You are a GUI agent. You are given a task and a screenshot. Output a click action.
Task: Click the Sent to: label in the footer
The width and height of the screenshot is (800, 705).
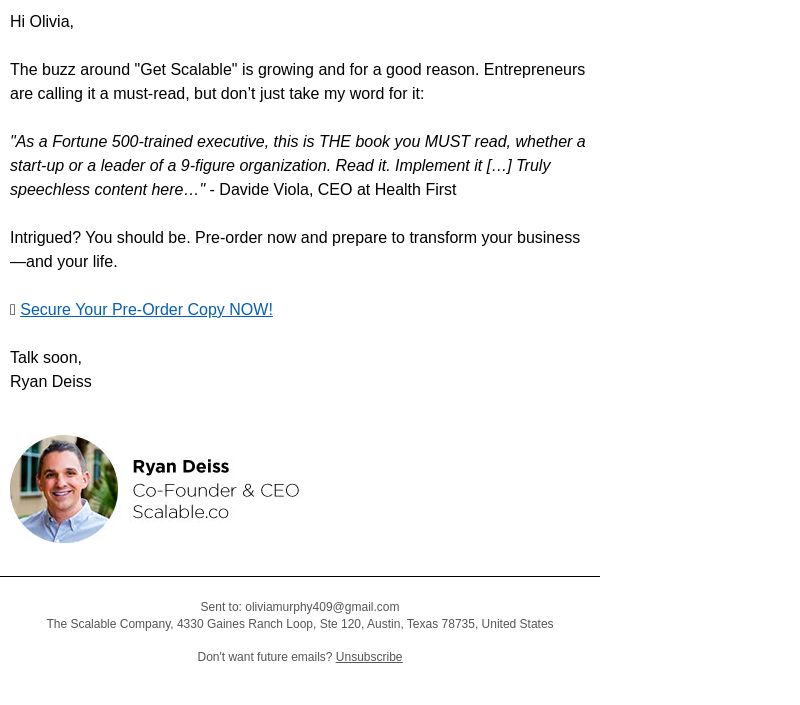coord(221,607)
